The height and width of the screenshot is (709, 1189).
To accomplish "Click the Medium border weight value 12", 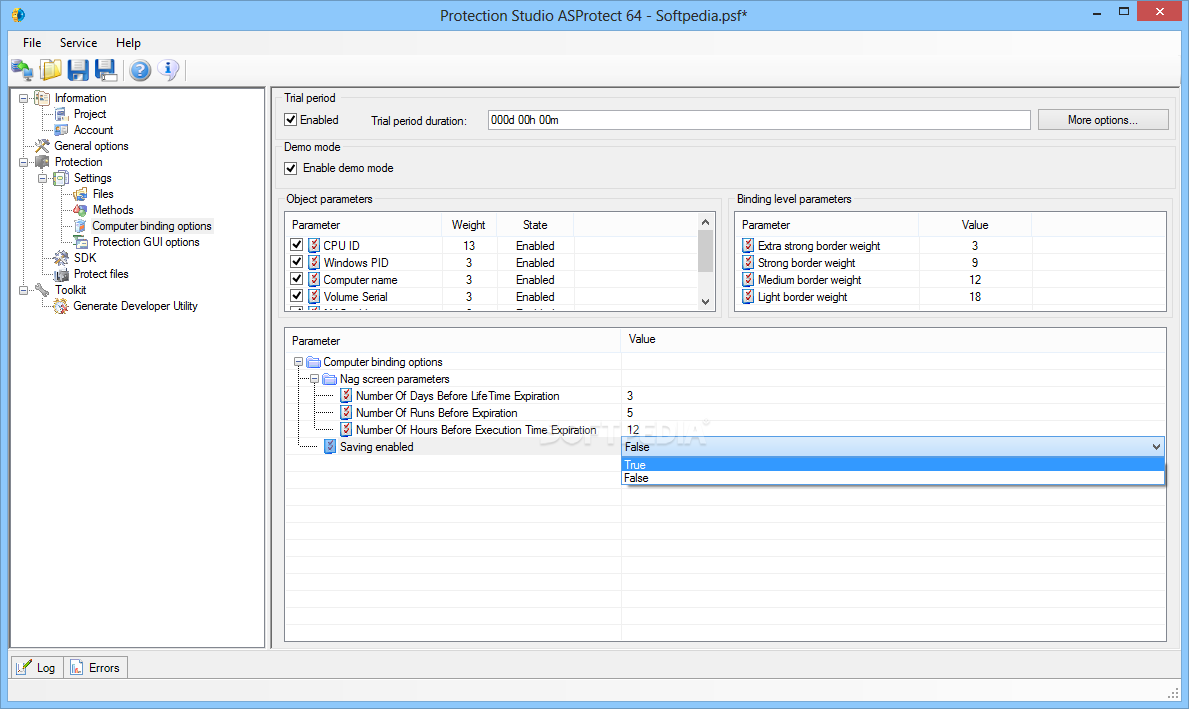I will pyautogui.click(x=974, y=280).
